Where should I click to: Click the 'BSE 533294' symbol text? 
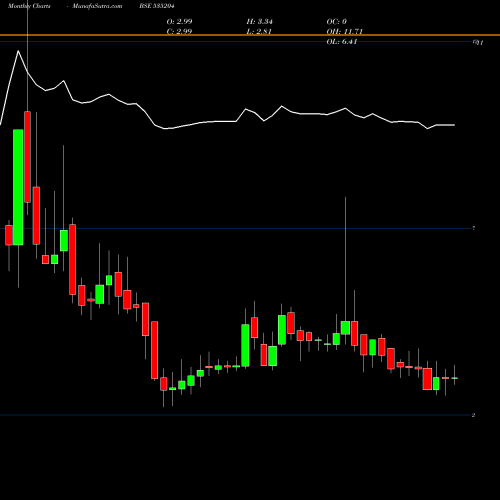(x=157, y=6)
